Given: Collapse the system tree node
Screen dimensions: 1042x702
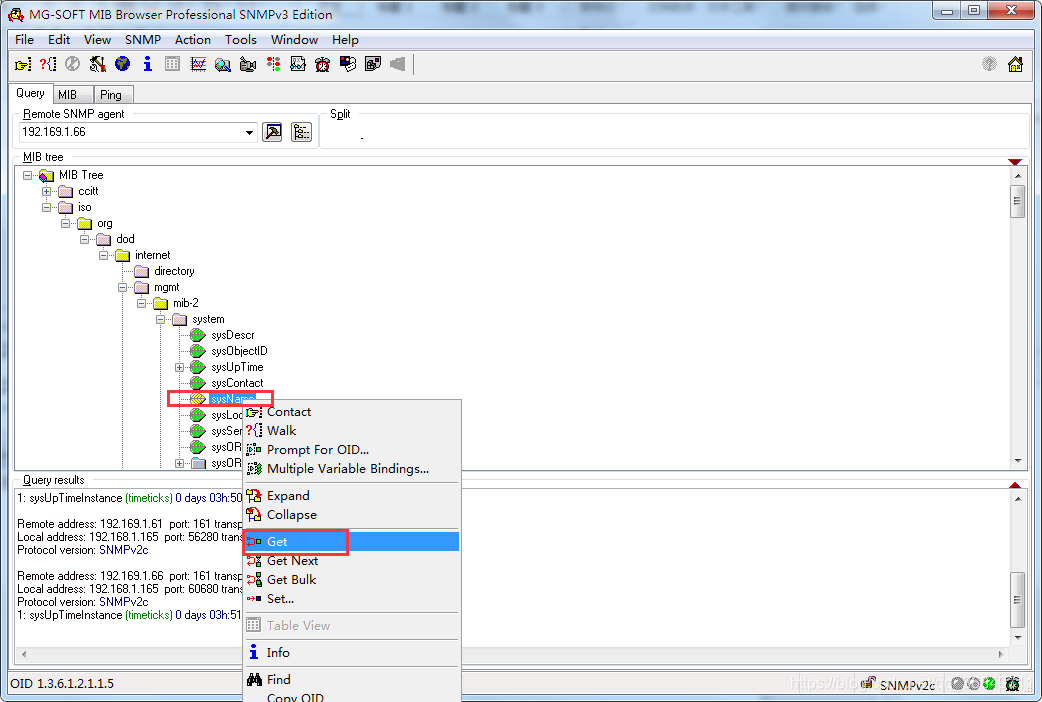Looking at the screenshot, I should click(160, 319).
